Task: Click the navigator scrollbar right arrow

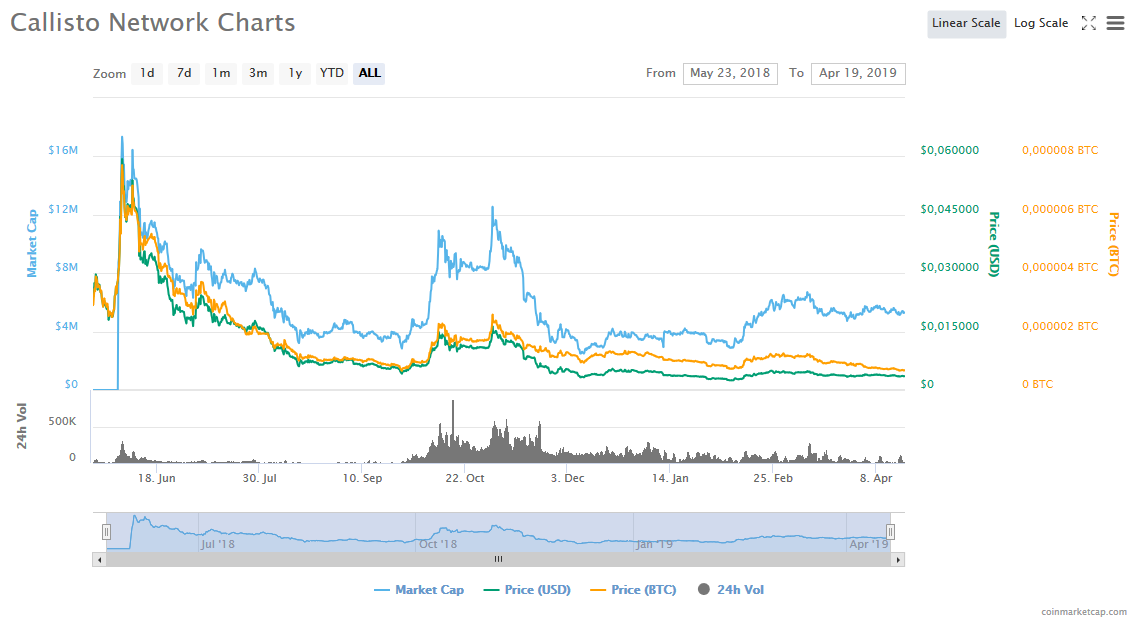Action: click(898, 560)
